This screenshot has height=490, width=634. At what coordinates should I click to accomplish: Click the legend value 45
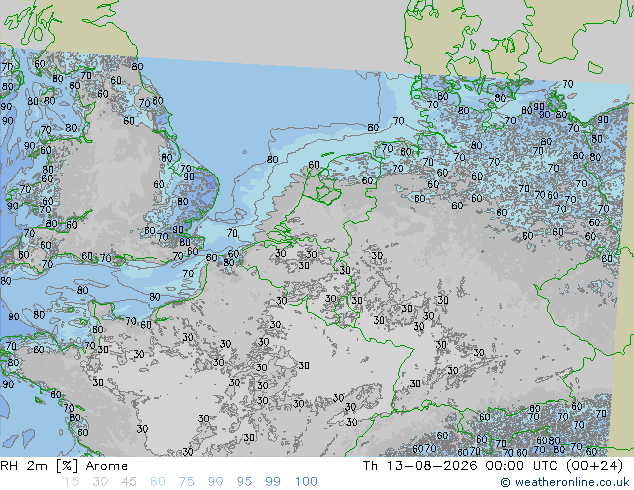coord(129,482)
